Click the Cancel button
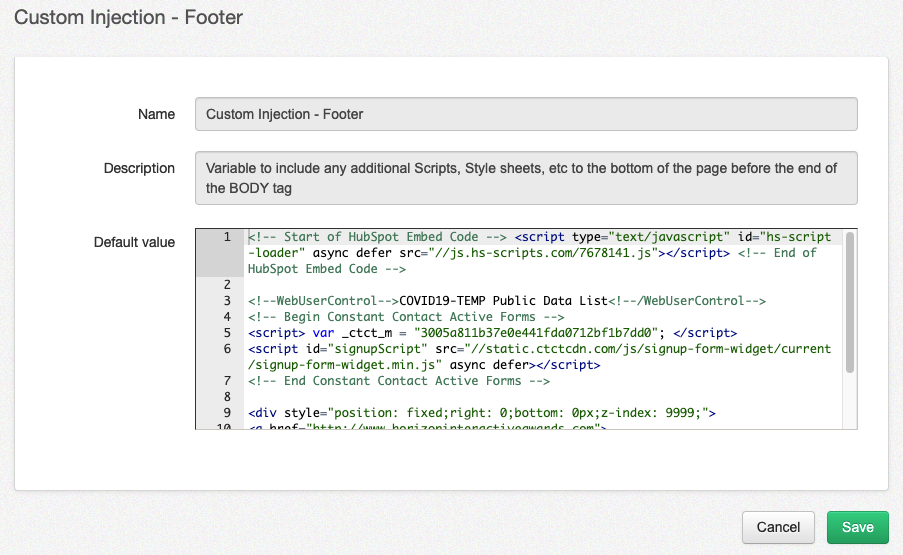The height and width of the screenshot is (555, 903). tap(778, 527)
